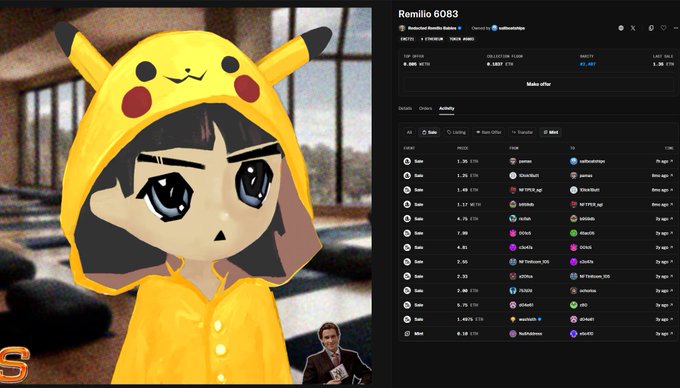Toggle the Item Offer filter chip
680x388 pixels.
[x=488, y=132]
